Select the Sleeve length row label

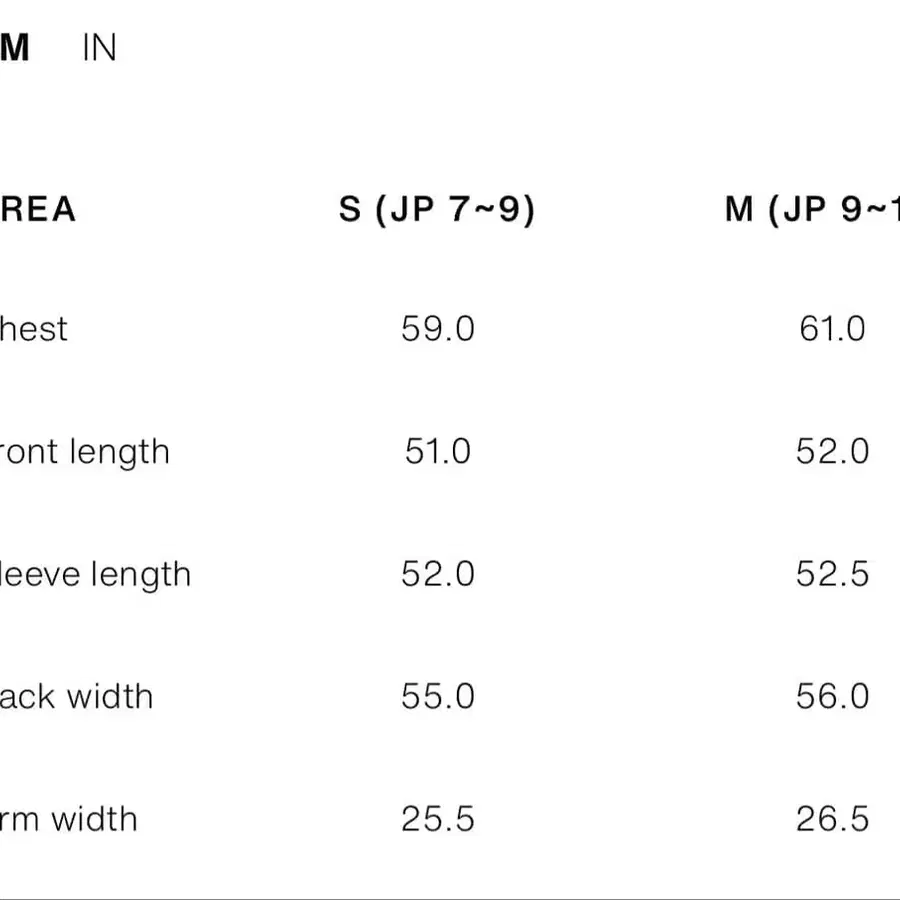coord(95,575)
